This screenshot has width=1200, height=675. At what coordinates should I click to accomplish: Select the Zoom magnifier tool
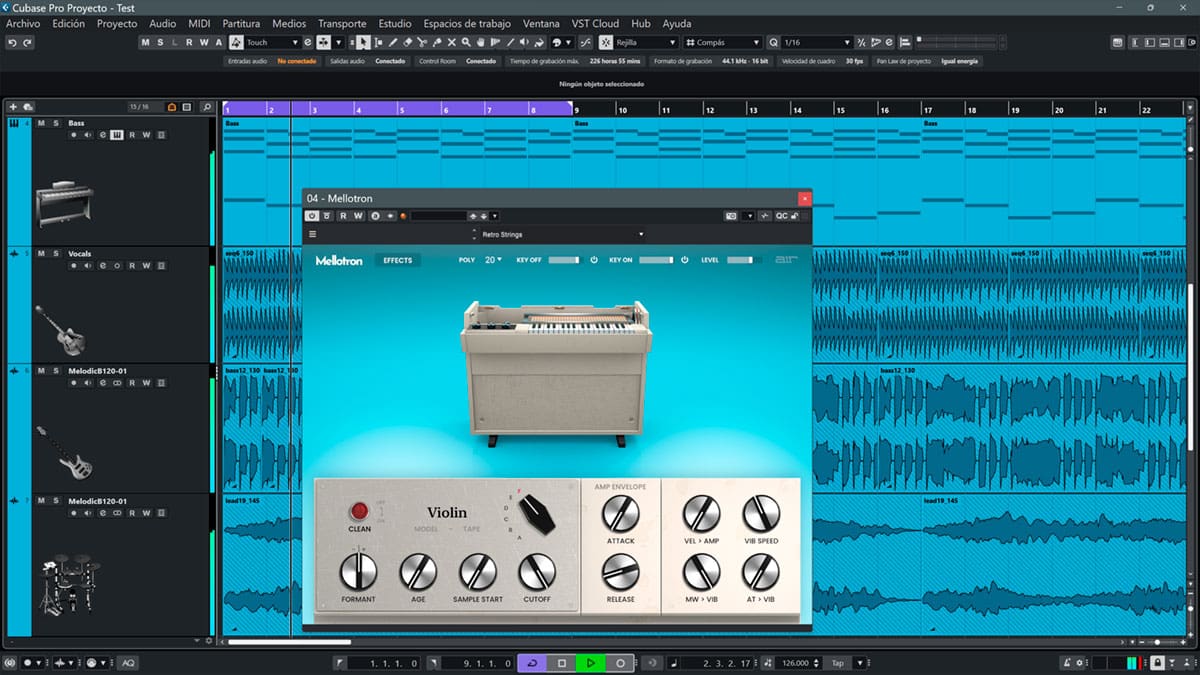[467, 43]
